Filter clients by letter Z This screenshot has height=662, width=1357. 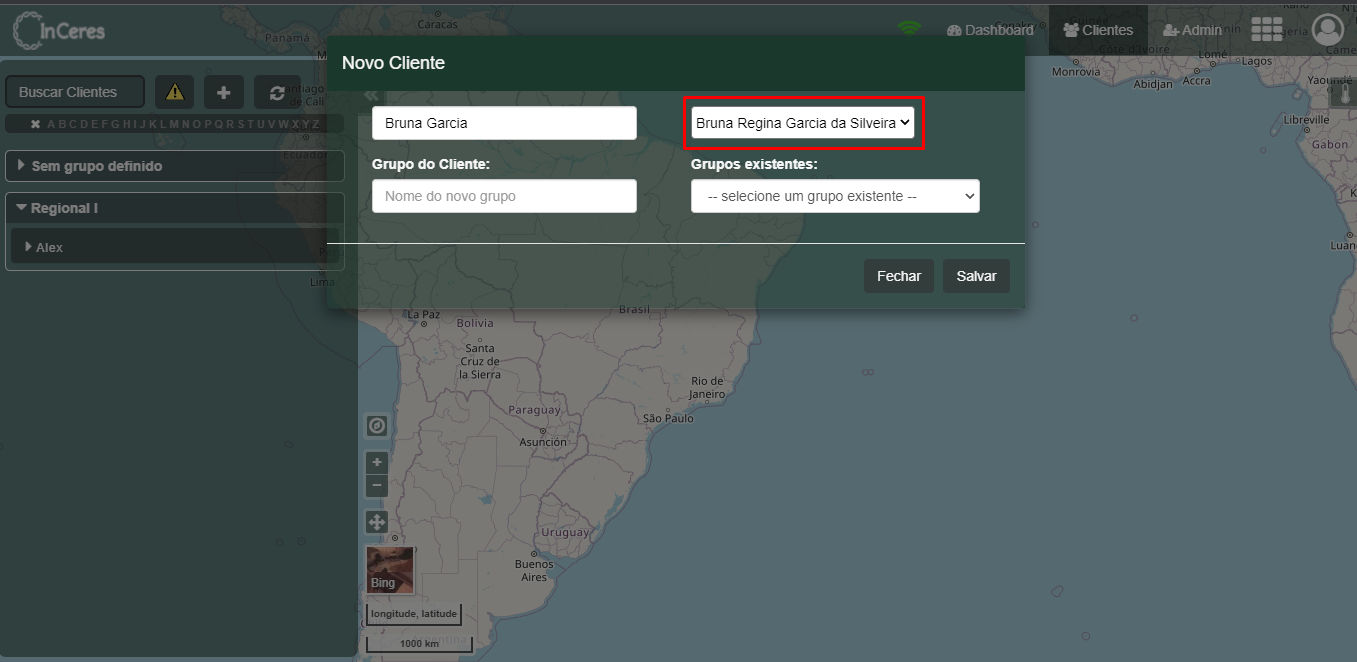point(316,124)
